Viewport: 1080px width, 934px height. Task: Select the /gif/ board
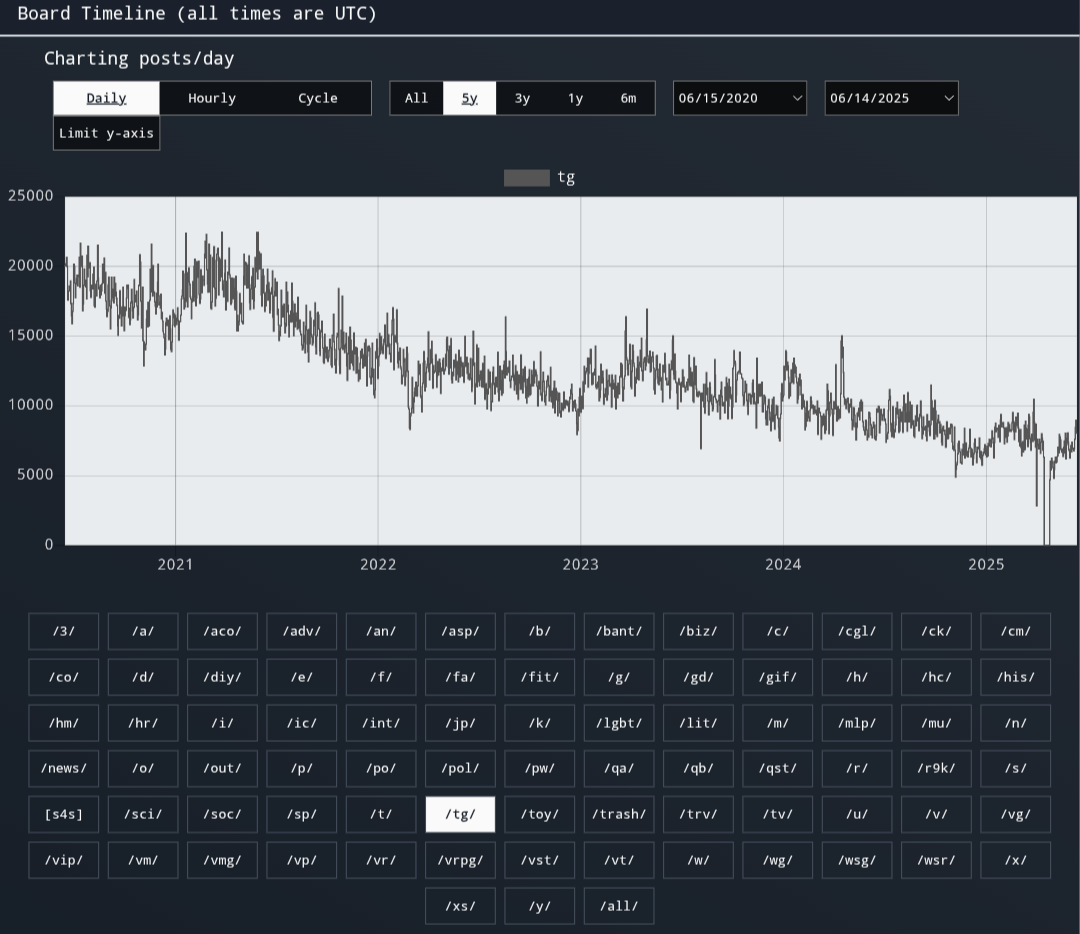(x=778, y=677)
